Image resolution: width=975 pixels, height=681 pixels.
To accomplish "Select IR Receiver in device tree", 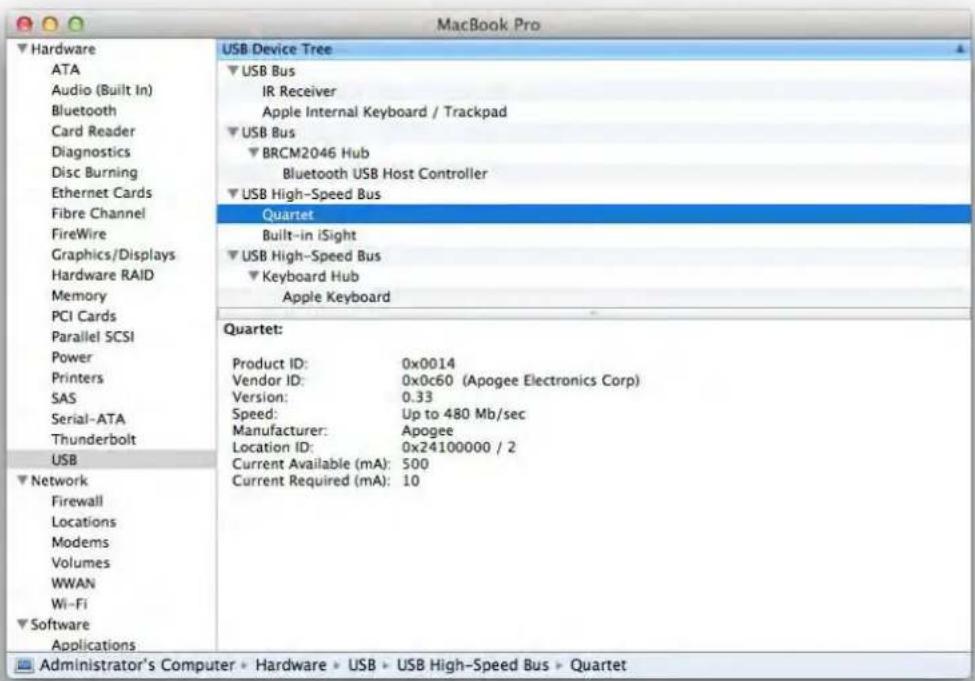I will (x=299, y=91).
